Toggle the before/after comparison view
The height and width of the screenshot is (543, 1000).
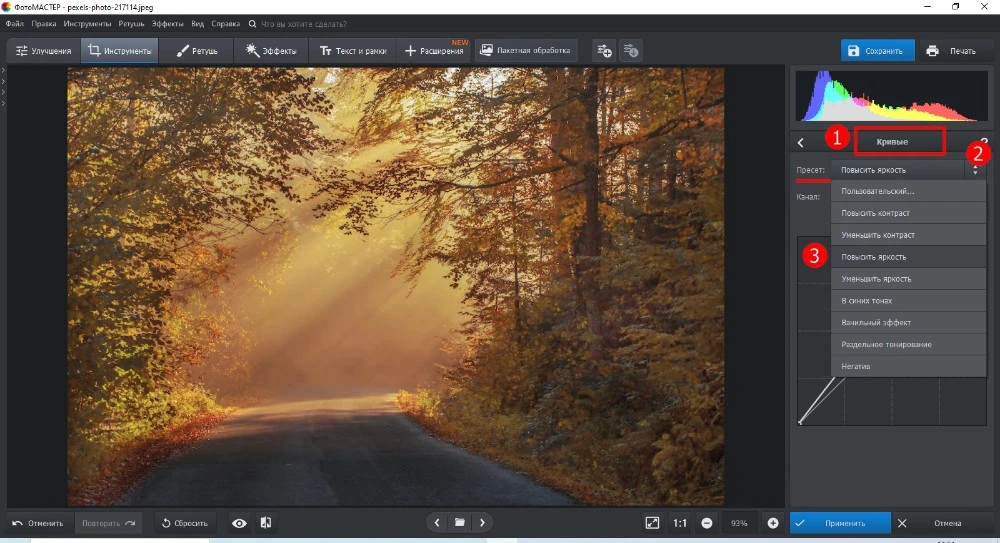click(x=266, y=523)
